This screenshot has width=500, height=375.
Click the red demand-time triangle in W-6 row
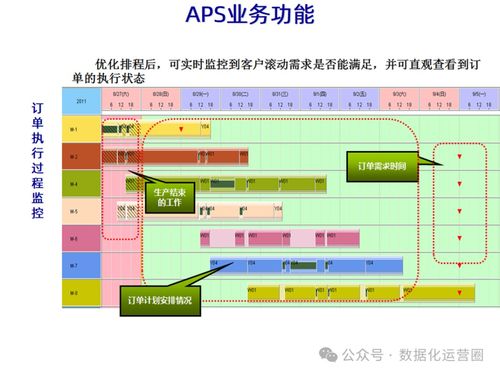coord(459,238)
